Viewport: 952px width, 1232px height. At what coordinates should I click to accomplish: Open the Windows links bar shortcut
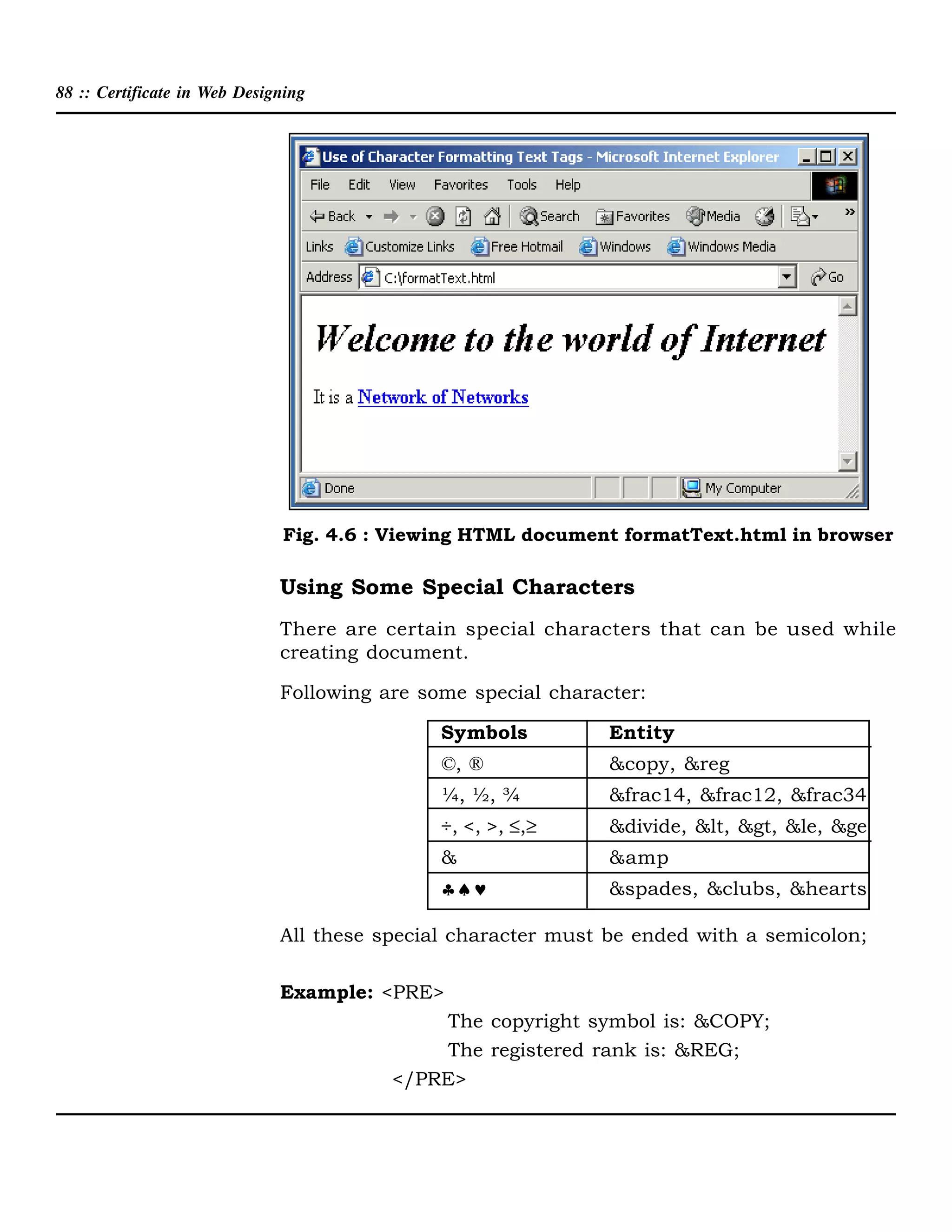coord(615,246)
